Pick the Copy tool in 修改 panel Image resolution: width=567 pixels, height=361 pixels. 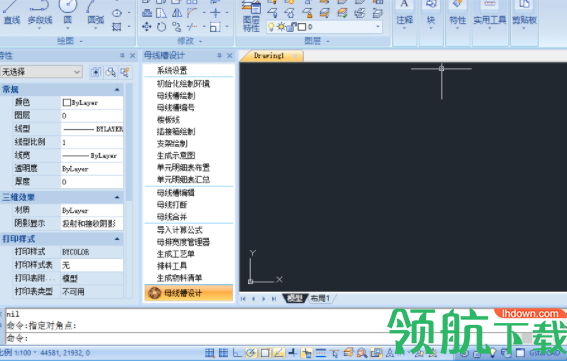176,26
